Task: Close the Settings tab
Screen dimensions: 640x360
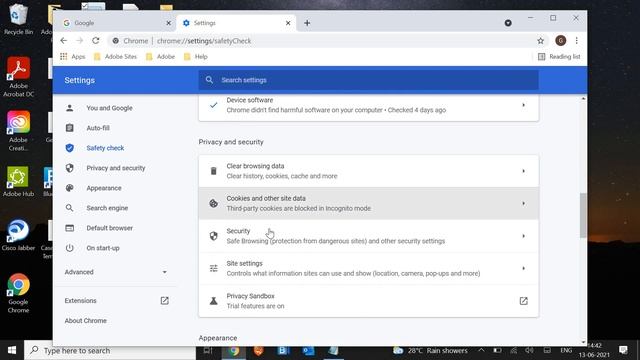Action: (x=288, y=23)
